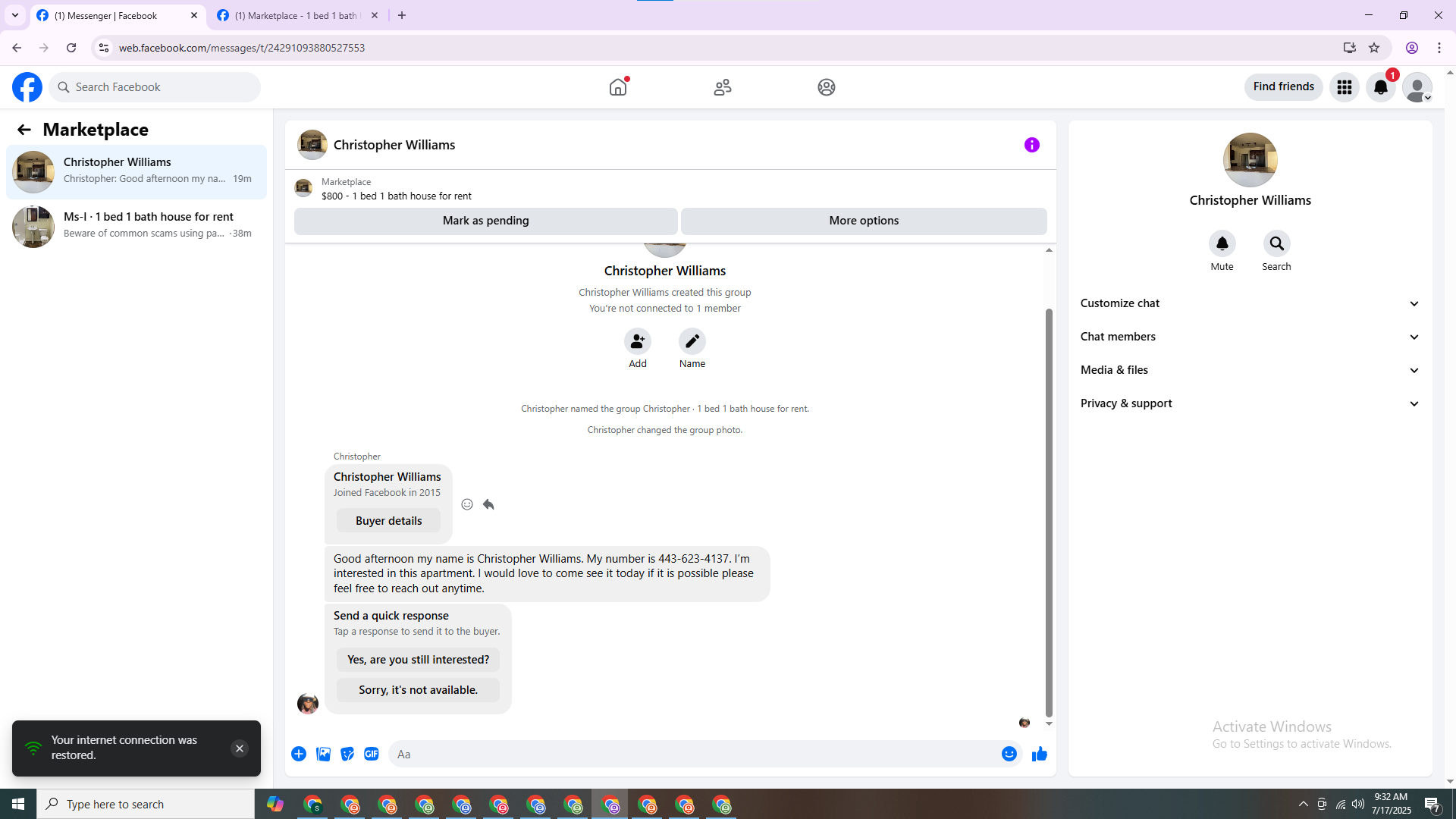Image resolution: width=1456 pixels, height=819 pixels.
Task: Click the Search Facebook field
Action: [155, 87]
